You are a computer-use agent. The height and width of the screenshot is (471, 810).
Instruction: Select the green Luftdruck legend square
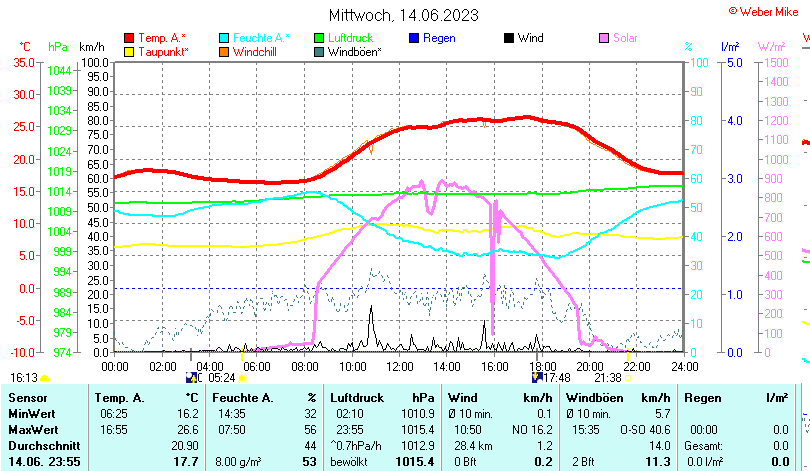(x=320, y=38)
